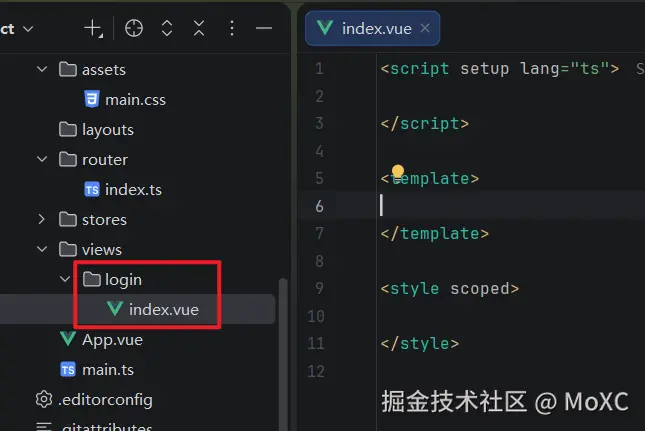
Task: Click the yellow lightbulb intention icon
Action: coord(398,171)
